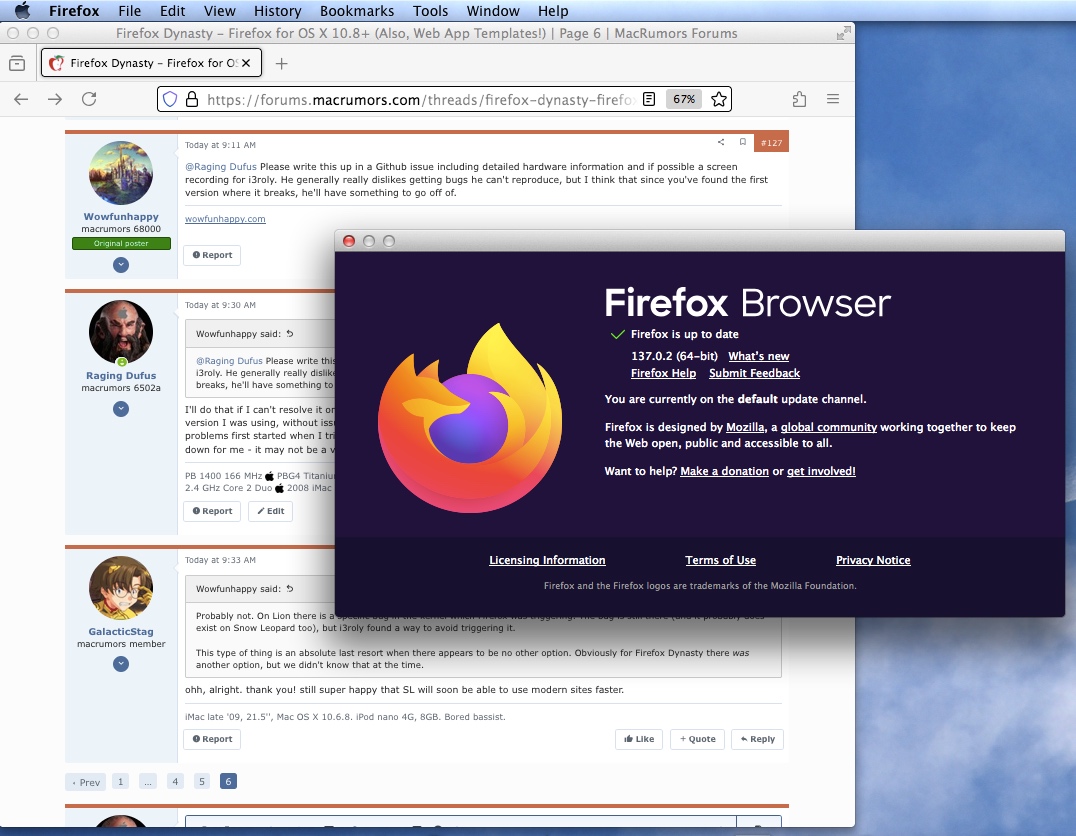Open the Extensions puzzle icon
1076x836 pixels.
799,100
